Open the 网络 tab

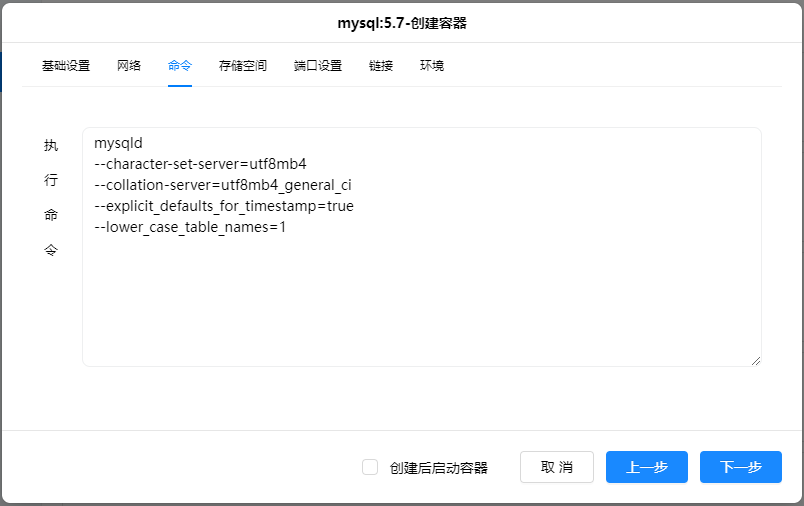[129, 66]
